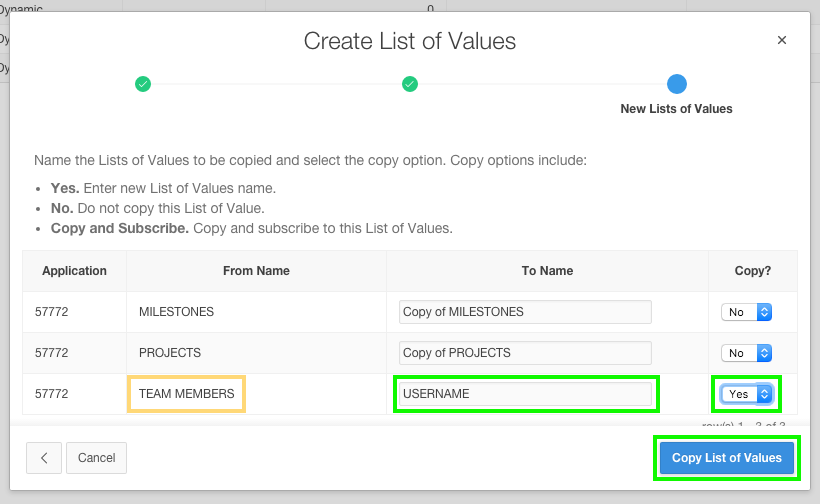The width and height of the screenshot is (820, 504).
Task: Click the second completed wizard step checkmark
Action: pos(410,84)
